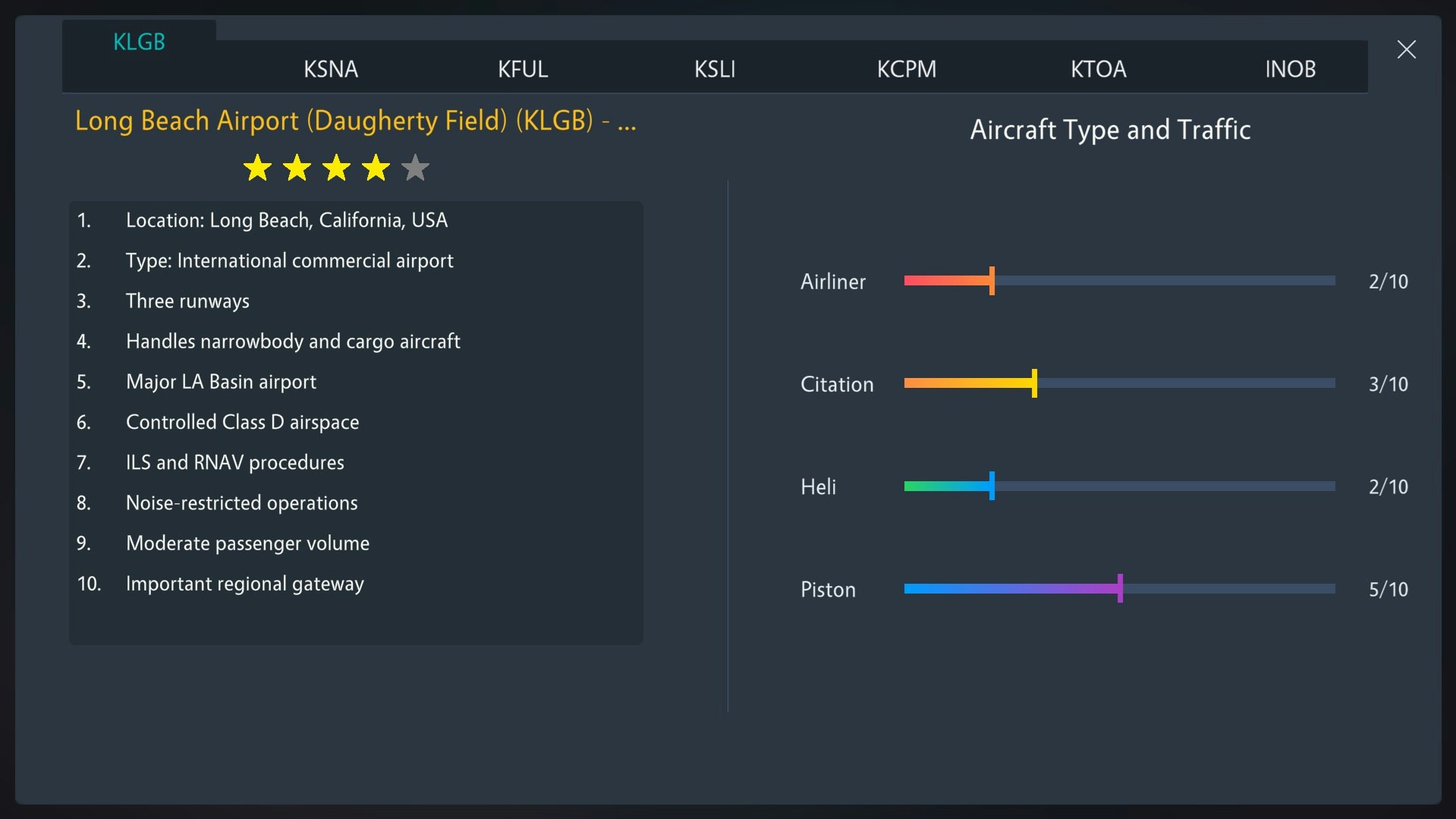The width and height of the screenshot is (1456, 819).
Task: Select the active KLGB tab
Action: 139,42
